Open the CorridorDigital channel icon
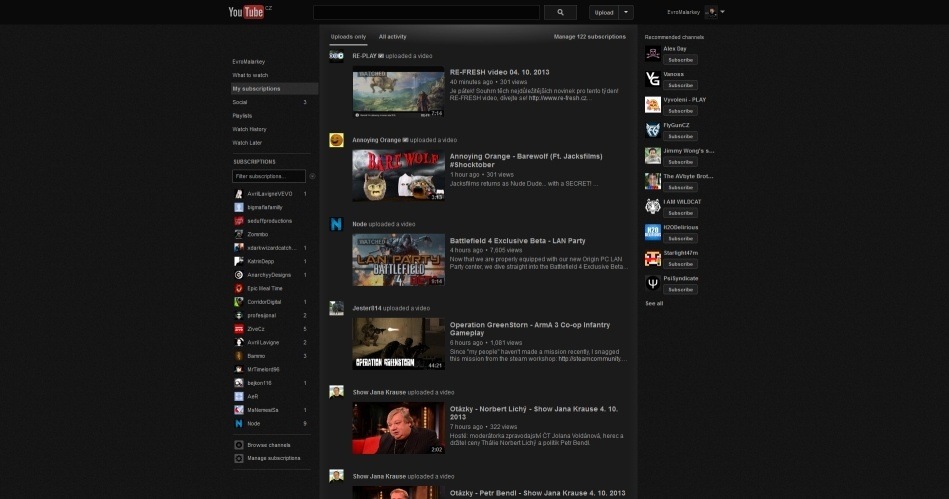This screenshot has width=949, height=499. 238,302
